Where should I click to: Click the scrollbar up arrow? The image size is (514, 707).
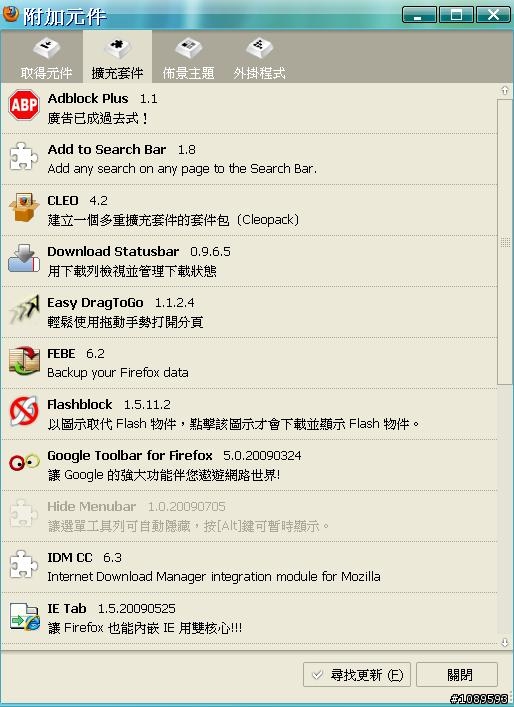pyautogui.click(x=505, y=91)
